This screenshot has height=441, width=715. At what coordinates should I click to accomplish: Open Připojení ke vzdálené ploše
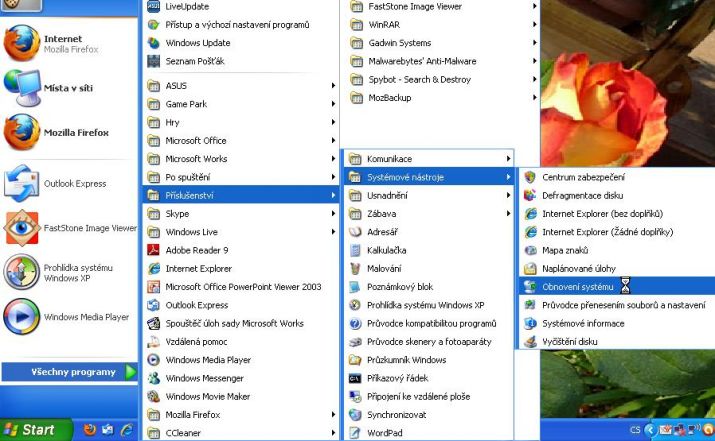pyautogui.click(x=429, y=396)
